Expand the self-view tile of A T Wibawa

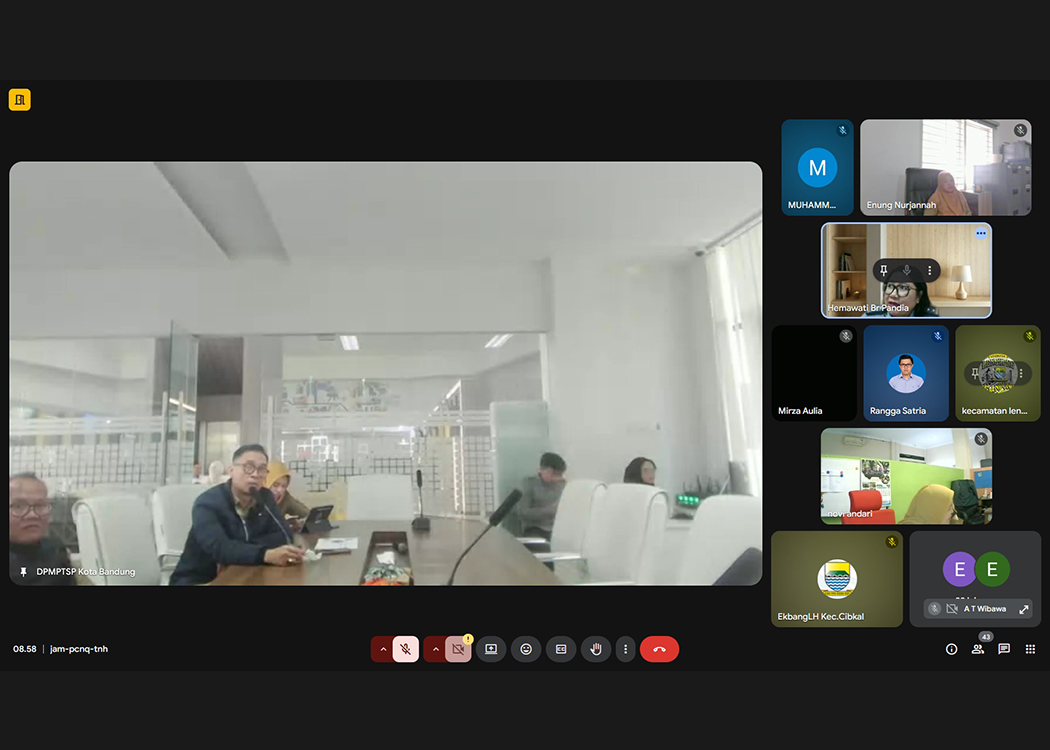(1024, 609)
